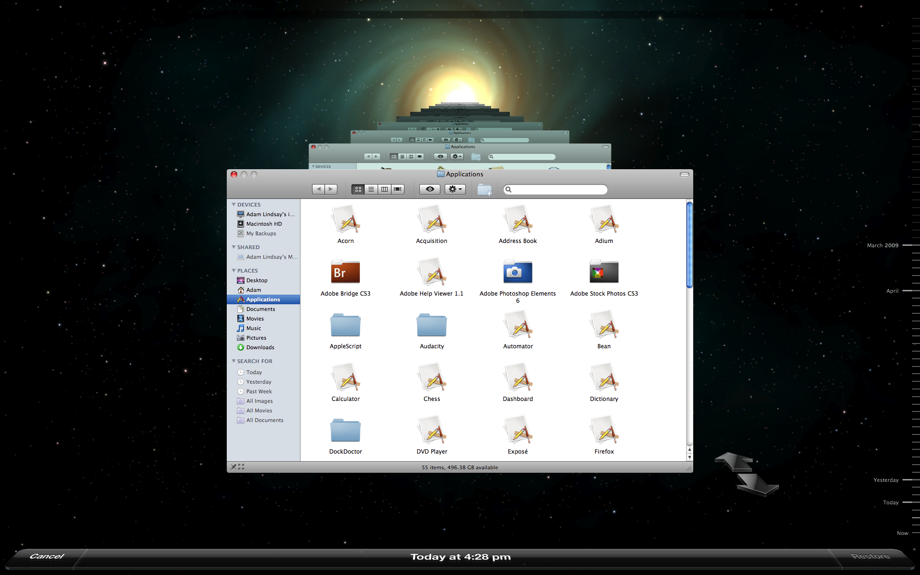
Task: Select Adobe Photoshop Elements 6 icon
Action: [518, 272]
